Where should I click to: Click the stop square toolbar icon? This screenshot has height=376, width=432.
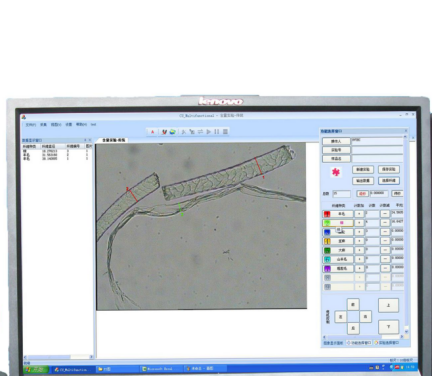point(225,132)
